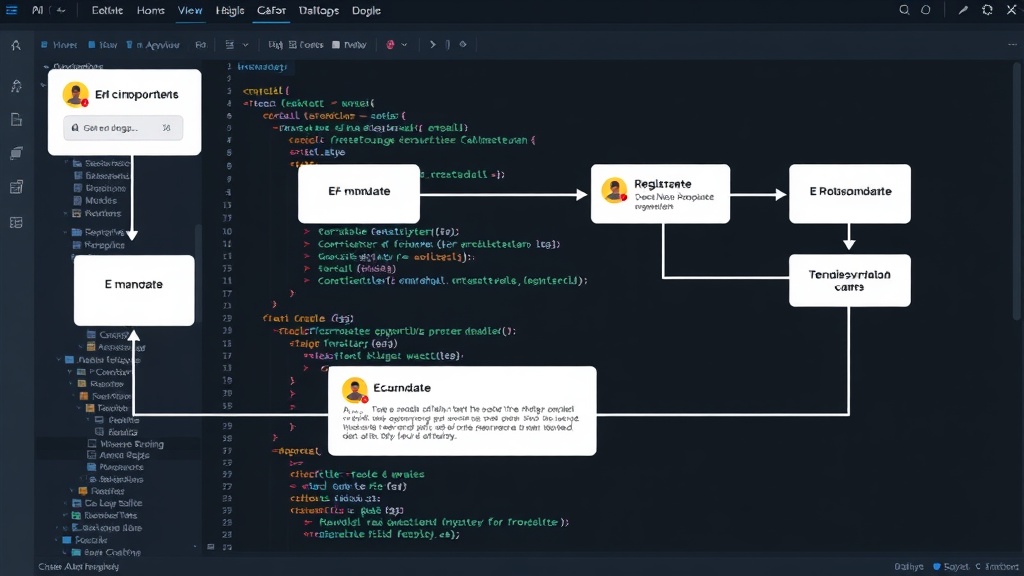The height and width of the screenshot is (576, 1024).
Task: Click the Cafor tab
Action: click(271, 10)
